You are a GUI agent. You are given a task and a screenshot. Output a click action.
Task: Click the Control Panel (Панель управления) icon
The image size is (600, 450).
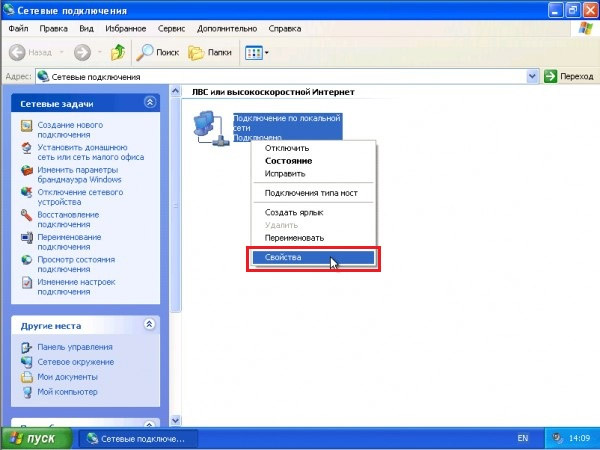click(x=27, y=347)
